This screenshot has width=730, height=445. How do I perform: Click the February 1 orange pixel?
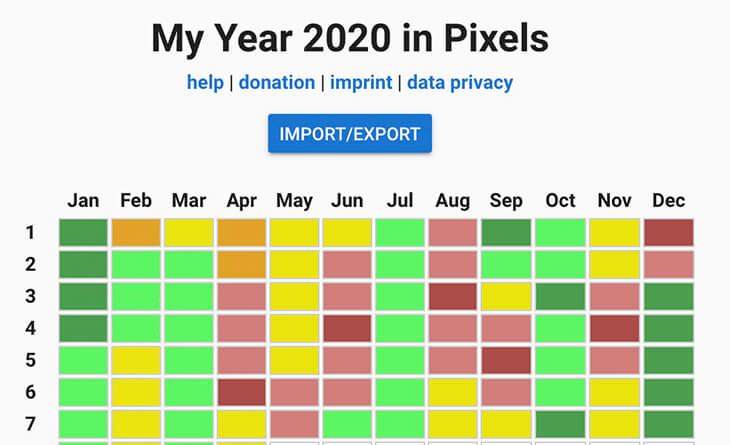click(x=136, y=233)
